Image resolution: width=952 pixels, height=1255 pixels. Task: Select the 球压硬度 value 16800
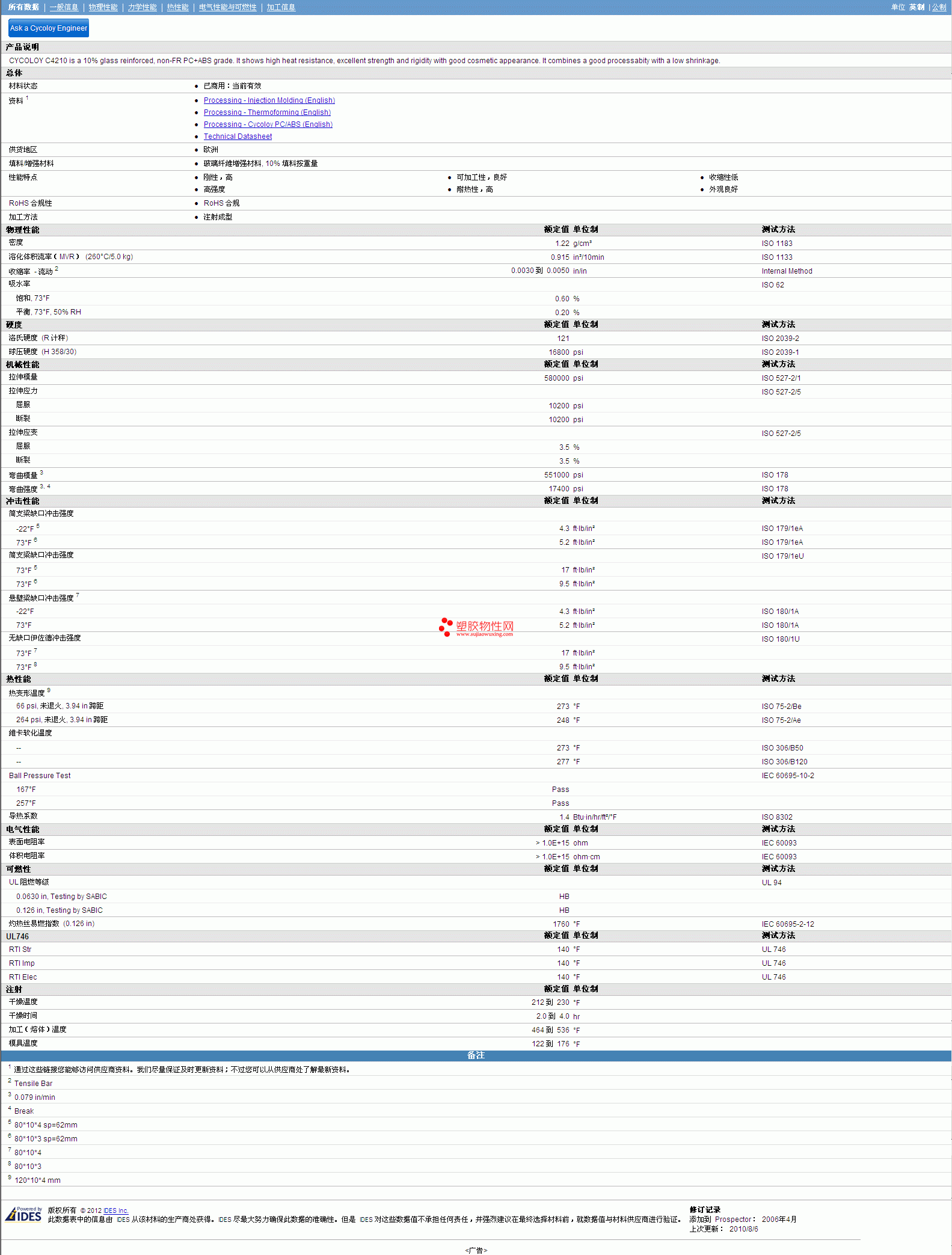pos(559,352)
